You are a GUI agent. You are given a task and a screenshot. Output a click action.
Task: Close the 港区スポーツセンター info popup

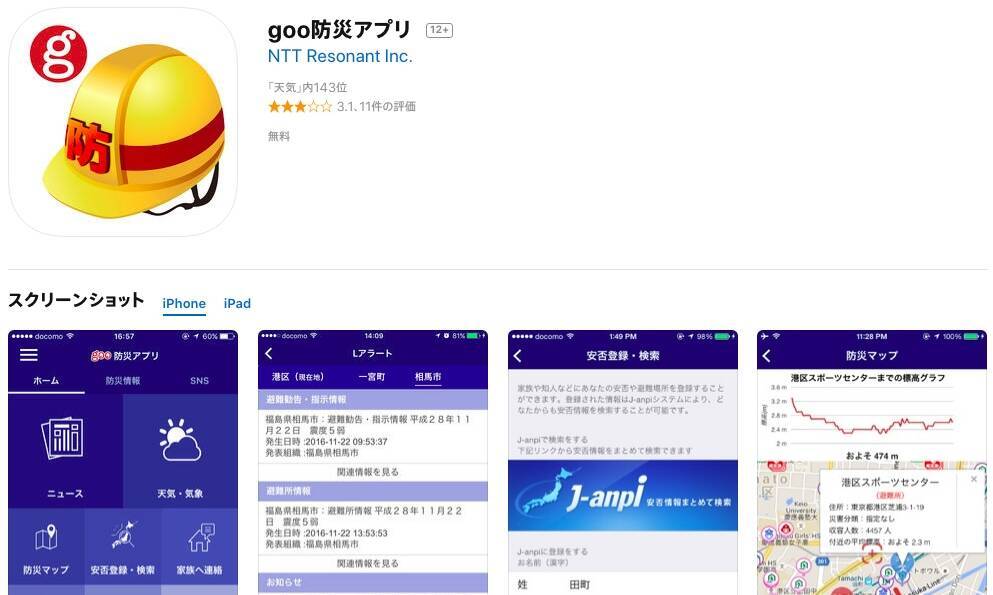974,479
